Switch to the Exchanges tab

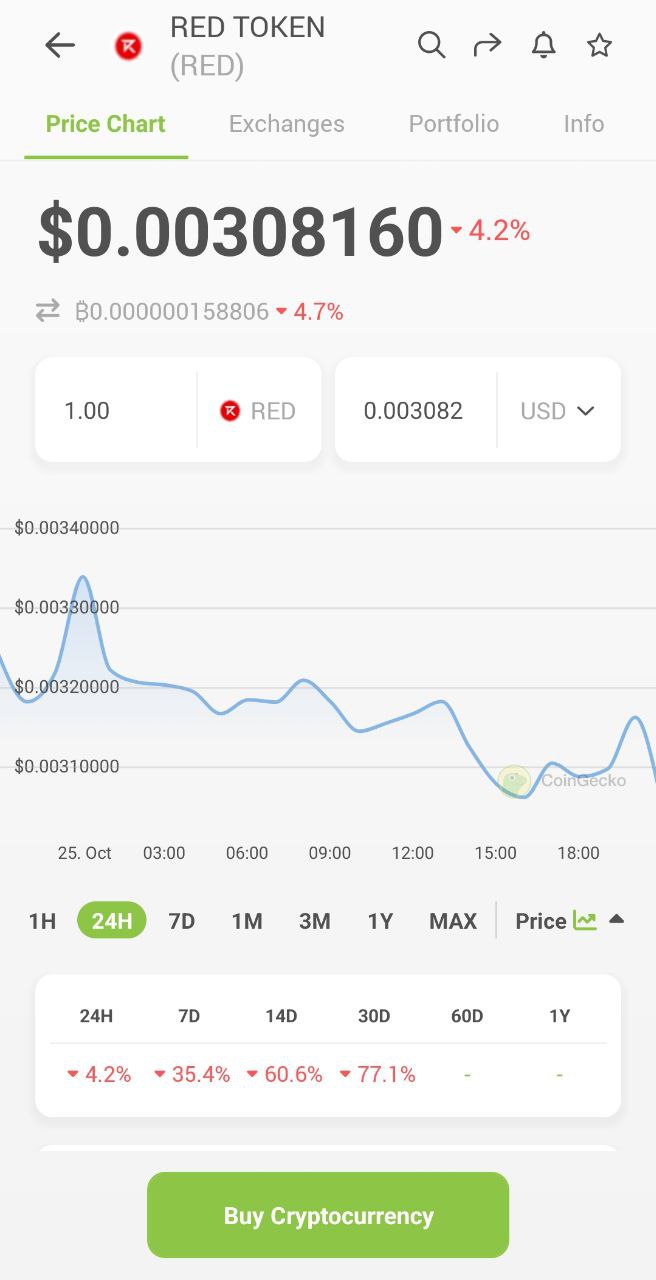coord(287,124)
